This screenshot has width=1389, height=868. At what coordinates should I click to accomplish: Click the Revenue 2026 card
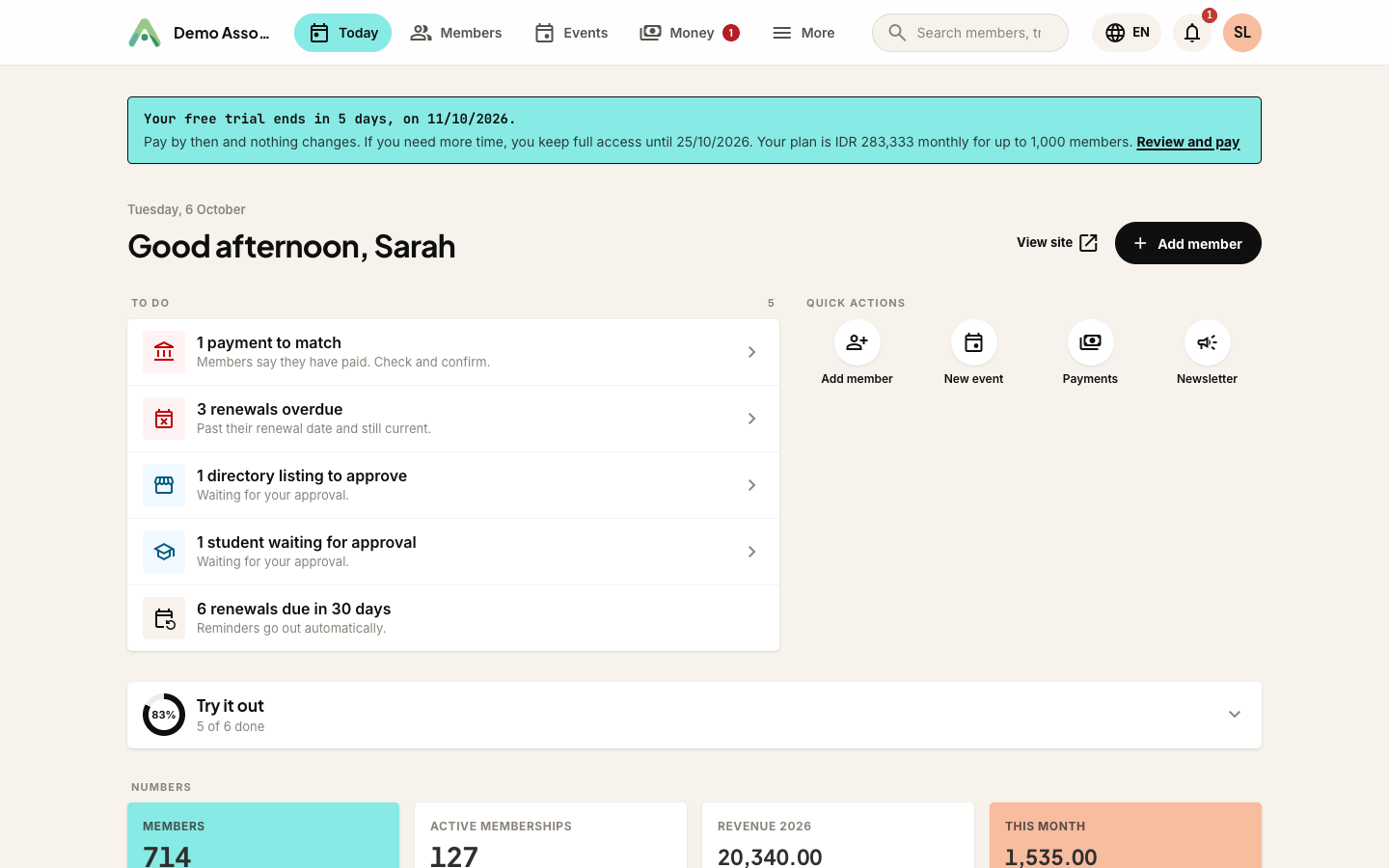(x=838, y=835)
